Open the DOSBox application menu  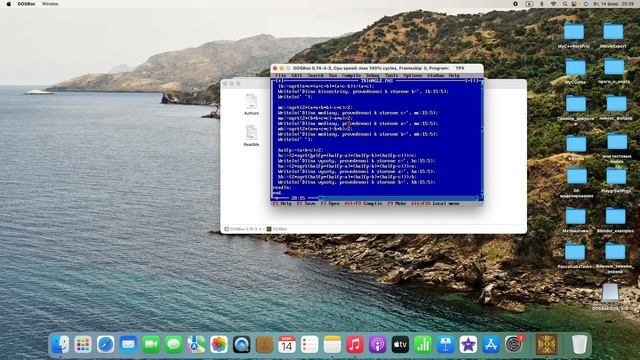pyautogui.click(x=26, y=4)
